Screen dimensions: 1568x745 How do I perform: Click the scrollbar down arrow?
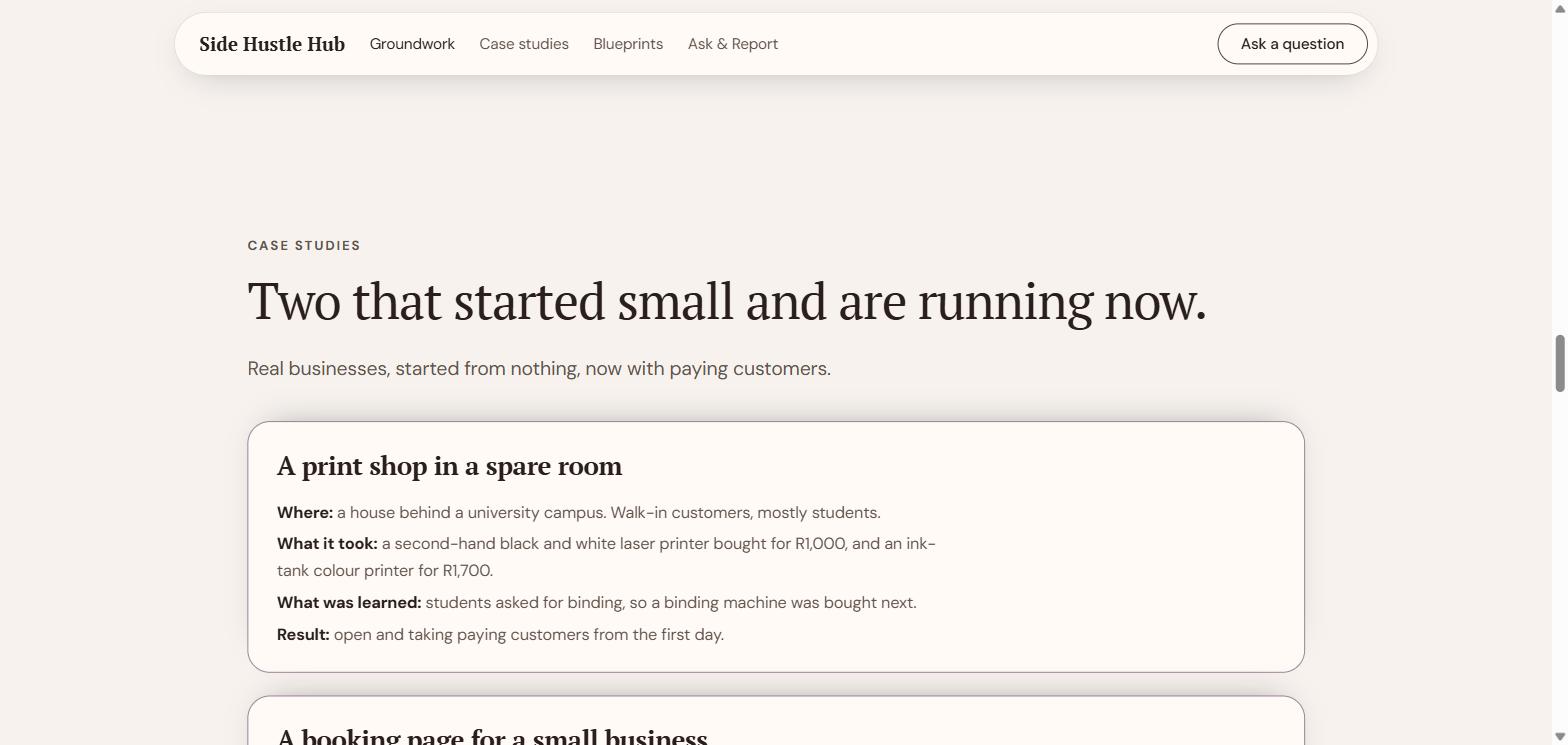click(1559, 737)
